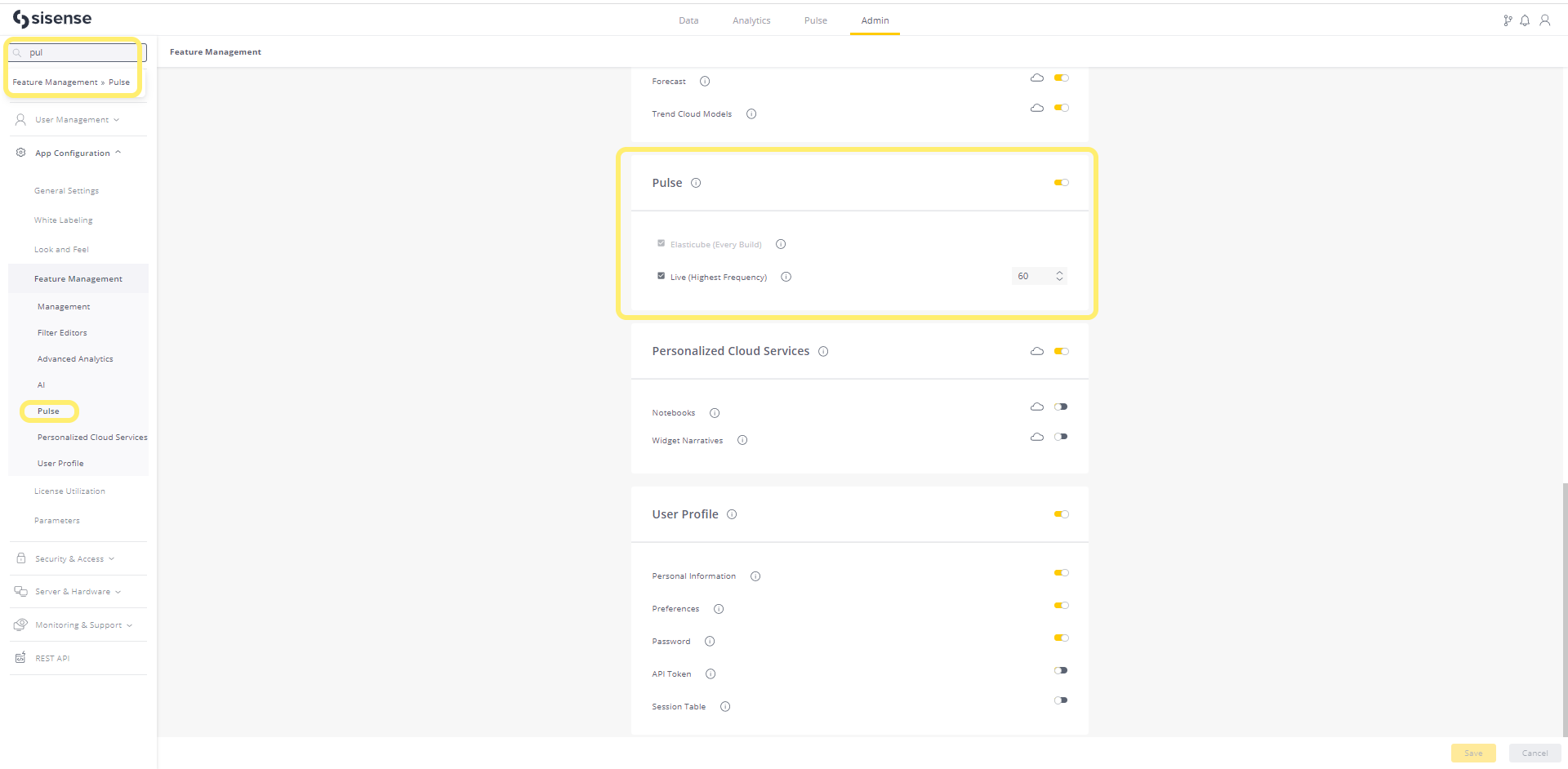The image size is (1568, 769).
Task: Click the Cancel button
Action: (x=1535, y=753)
